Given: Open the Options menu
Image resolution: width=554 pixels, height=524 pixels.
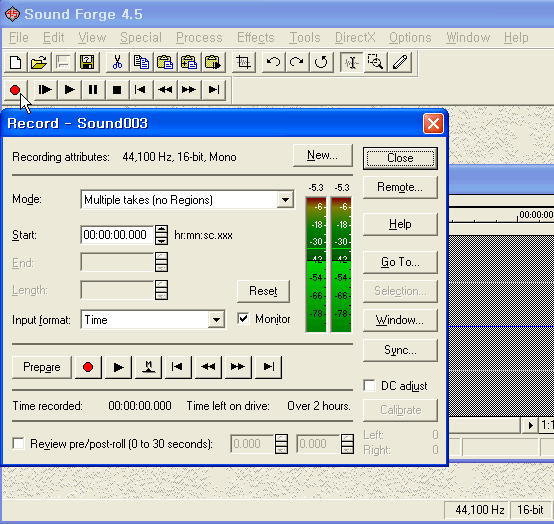Looking at the screenshot, I should 410,37.
